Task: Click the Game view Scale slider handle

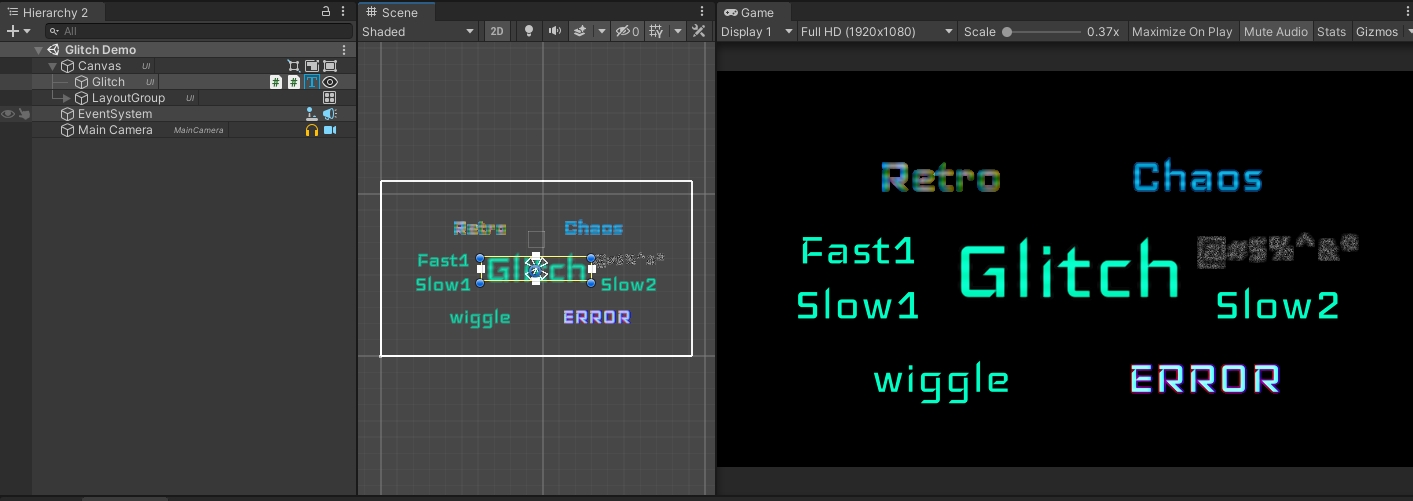Action: tap(1007, 31)
